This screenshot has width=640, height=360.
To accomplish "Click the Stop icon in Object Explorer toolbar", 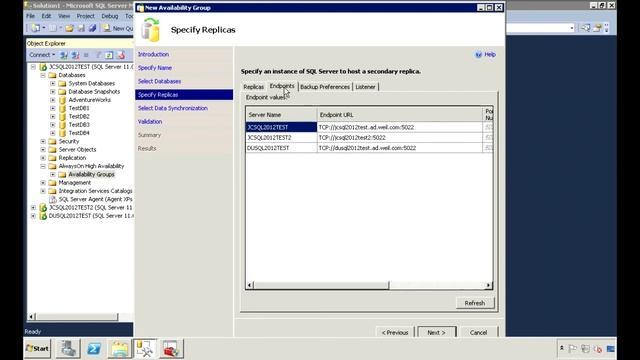I will [x=86, y=55].
